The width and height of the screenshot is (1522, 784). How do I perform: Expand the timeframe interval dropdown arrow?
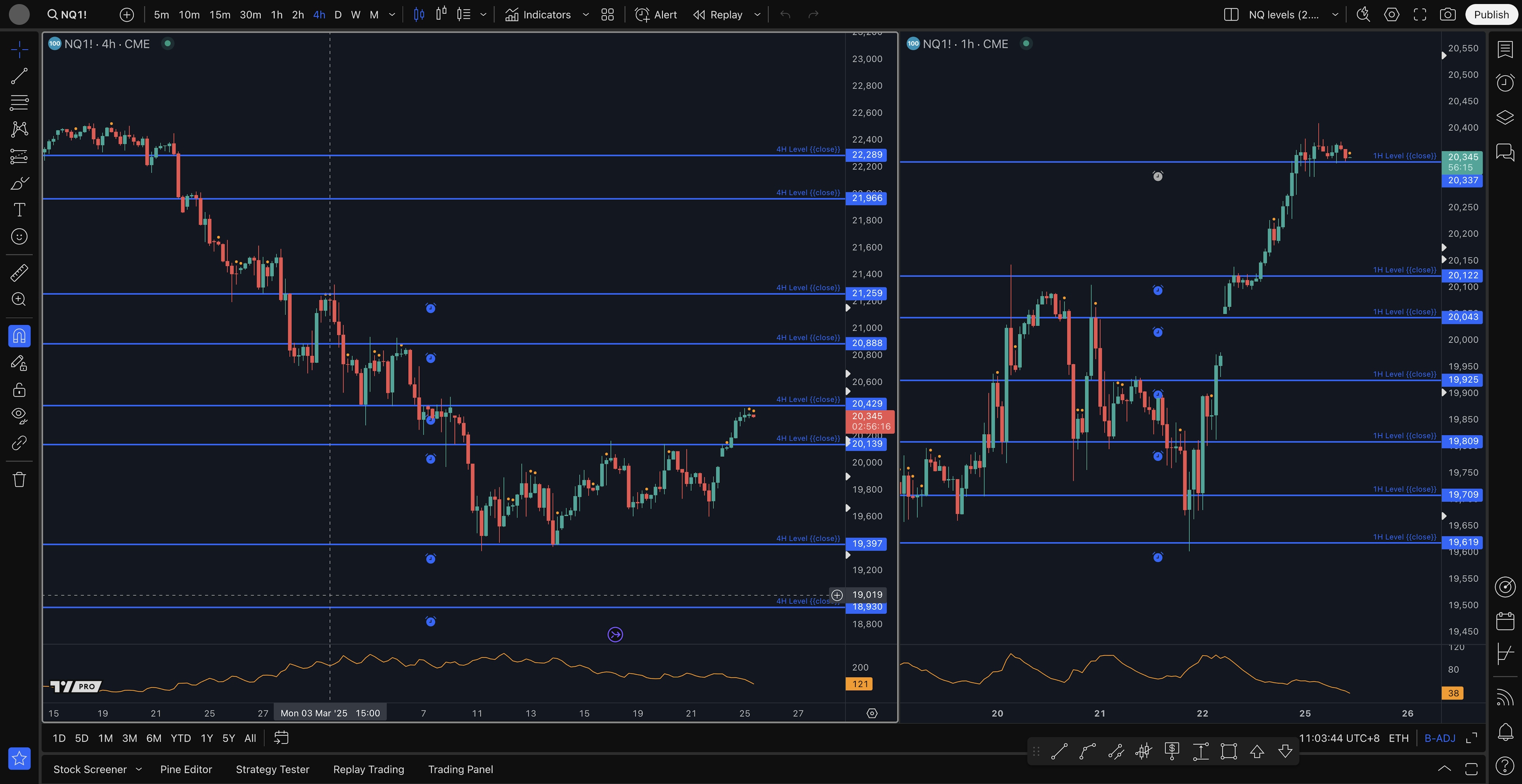pyautogui.click(x=392, y=15)
